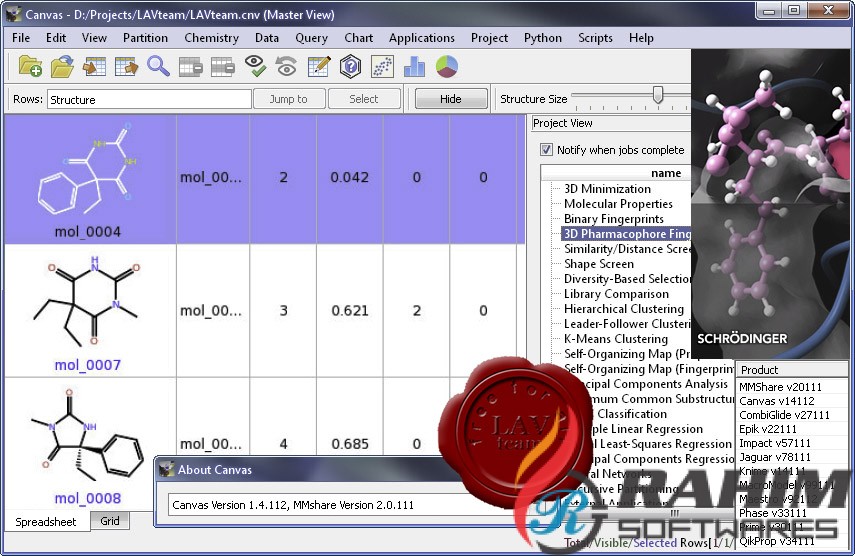The width and height of the screenshot is (855, 556).
Task: Open the Project menu
Action: pyautogui.click(x=489, y=38)
